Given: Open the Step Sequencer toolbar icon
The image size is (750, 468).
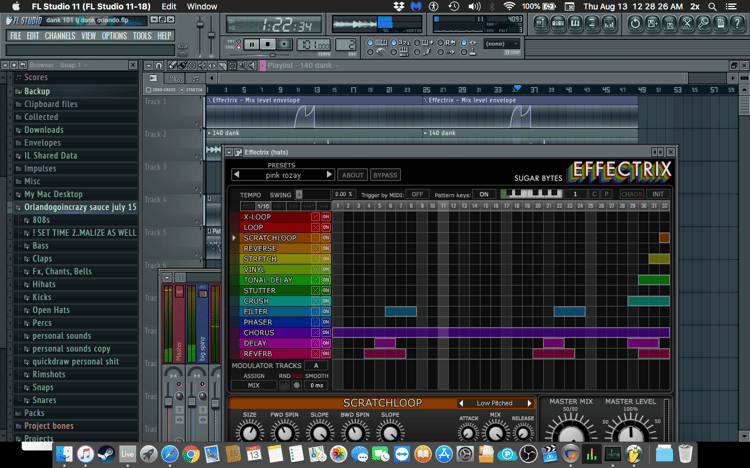Looking at the screenshot, I should point(558,23).
